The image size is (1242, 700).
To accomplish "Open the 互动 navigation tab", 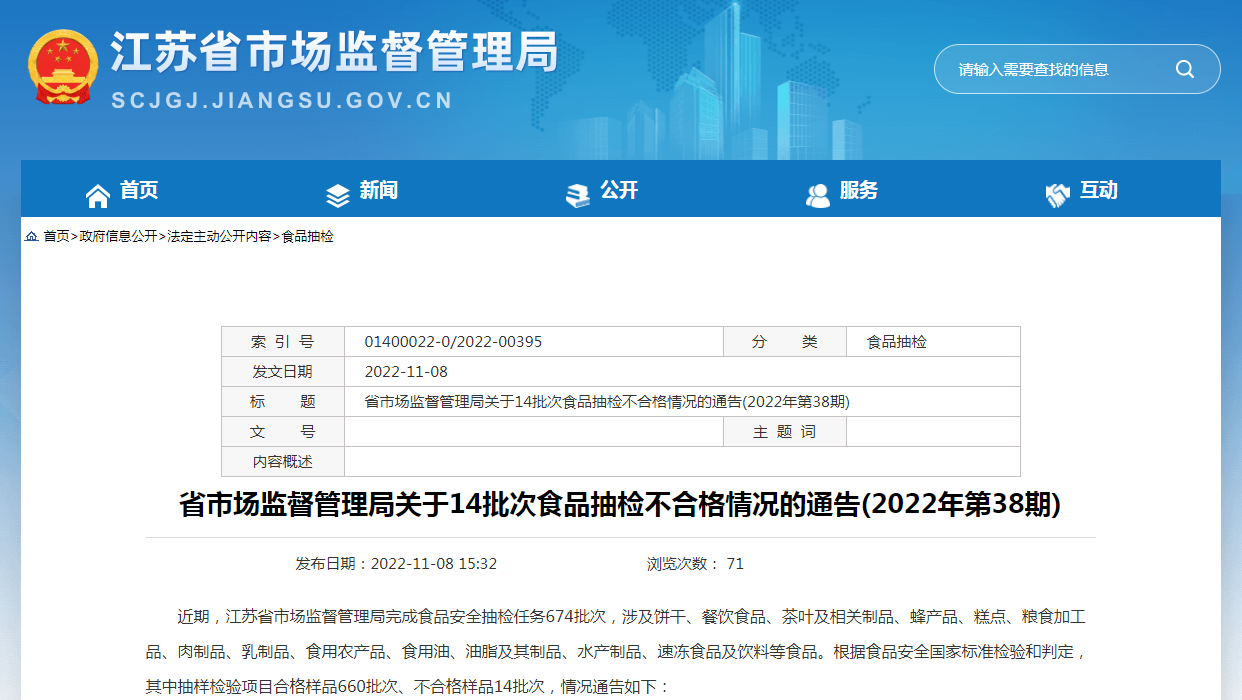I will tap(1099, 190).
